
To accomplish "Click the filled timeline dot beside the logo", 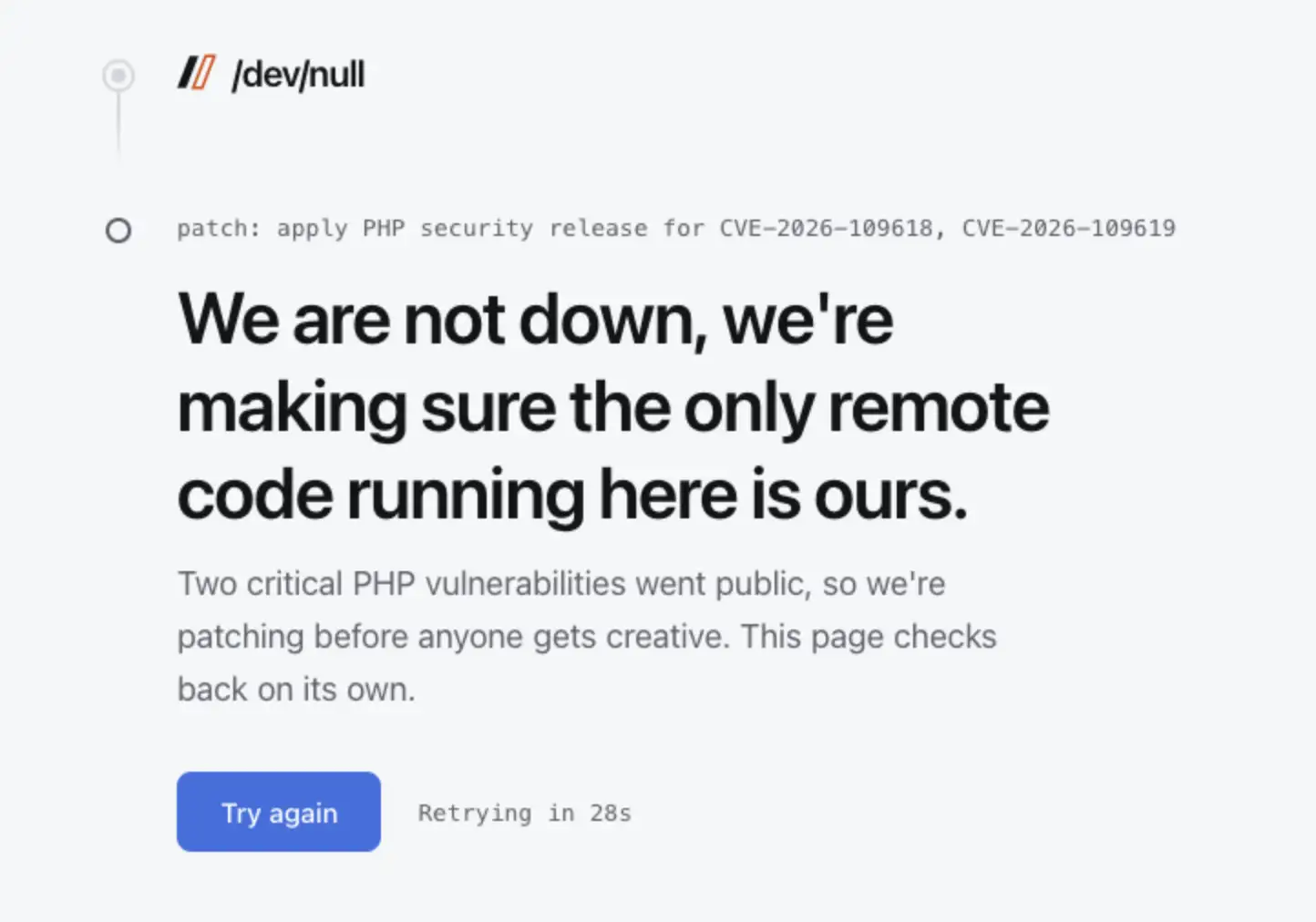I will point(118,76).
